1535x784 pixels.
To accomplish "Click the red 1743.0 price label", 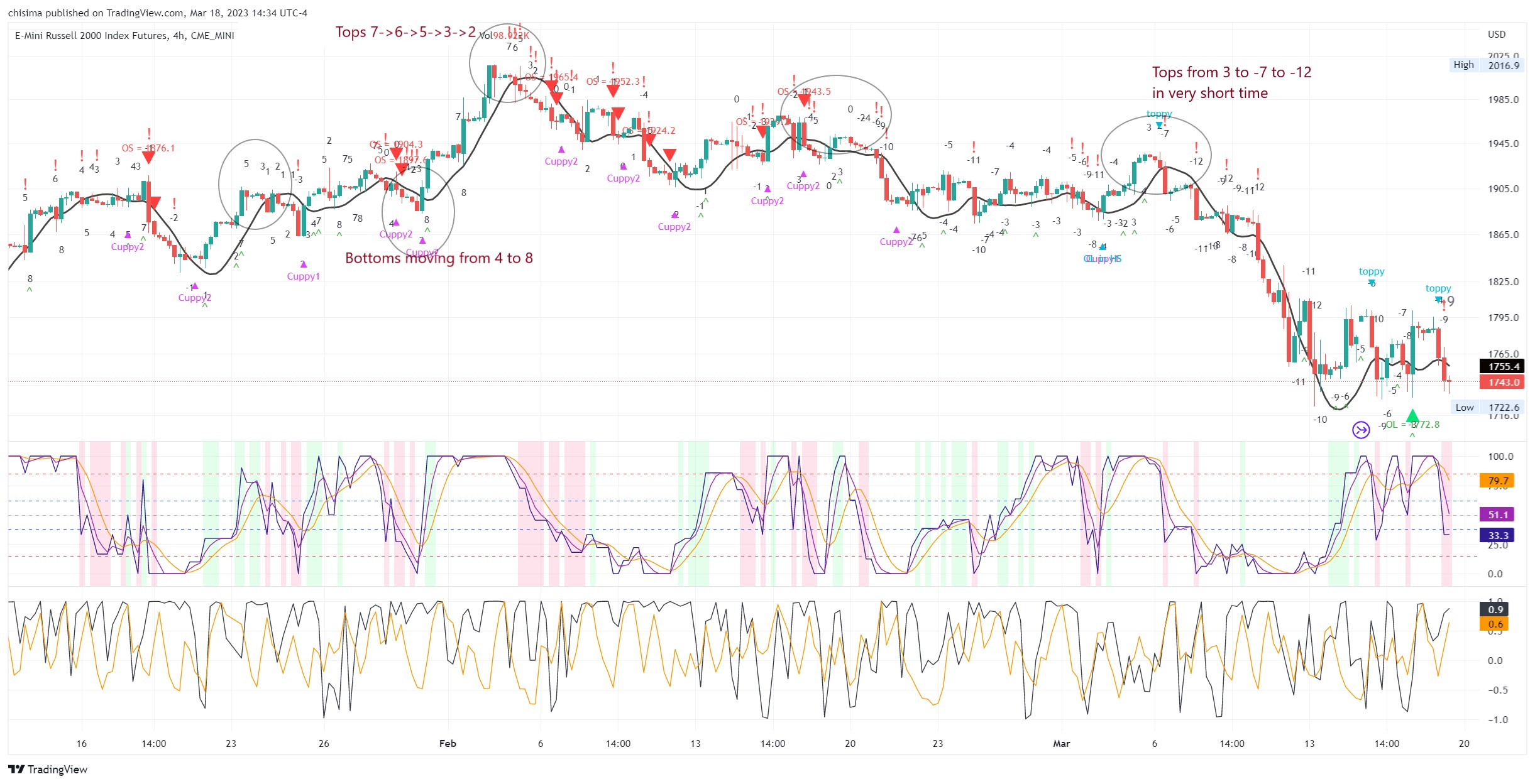I will point(1503,382).
